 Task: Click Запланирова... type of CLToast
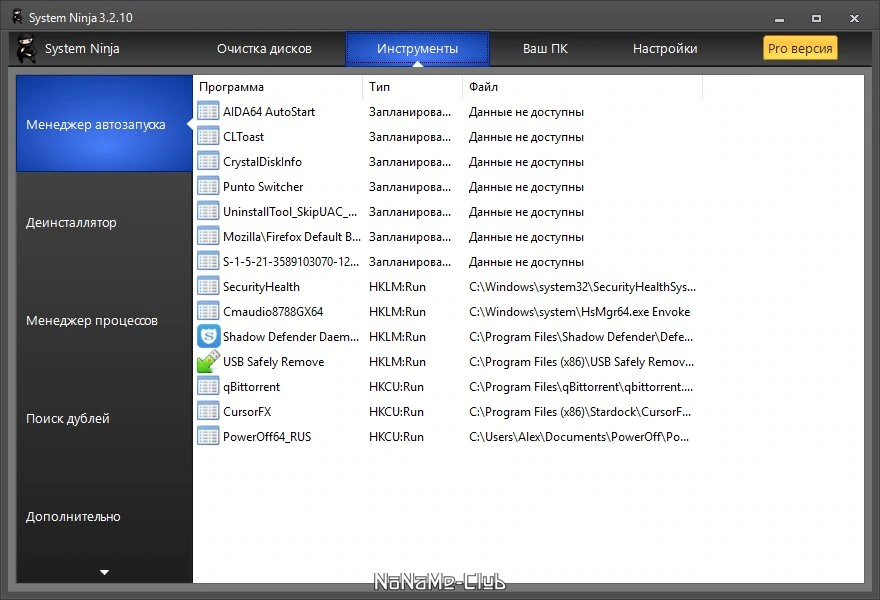410,137
